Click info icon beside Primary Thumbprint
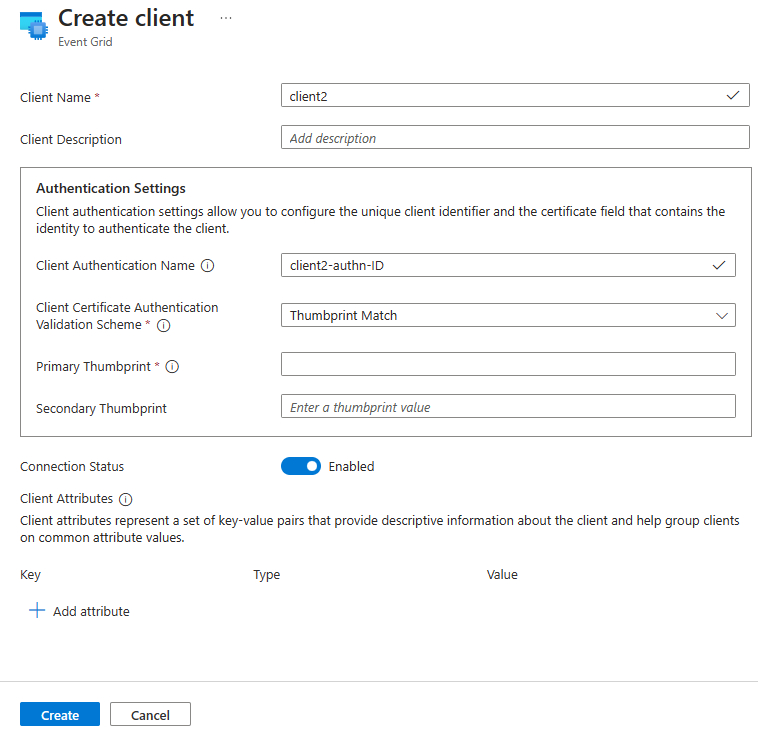This screenshot has width=758, height=746. click(172, 367)
